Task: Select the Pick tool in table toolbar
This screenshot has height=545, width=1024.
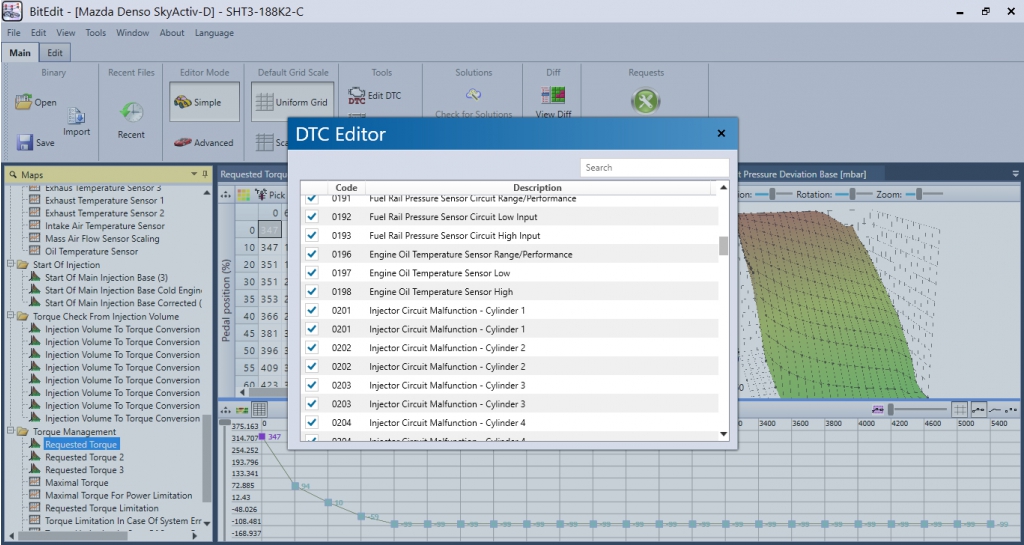Action: [269, 195]
